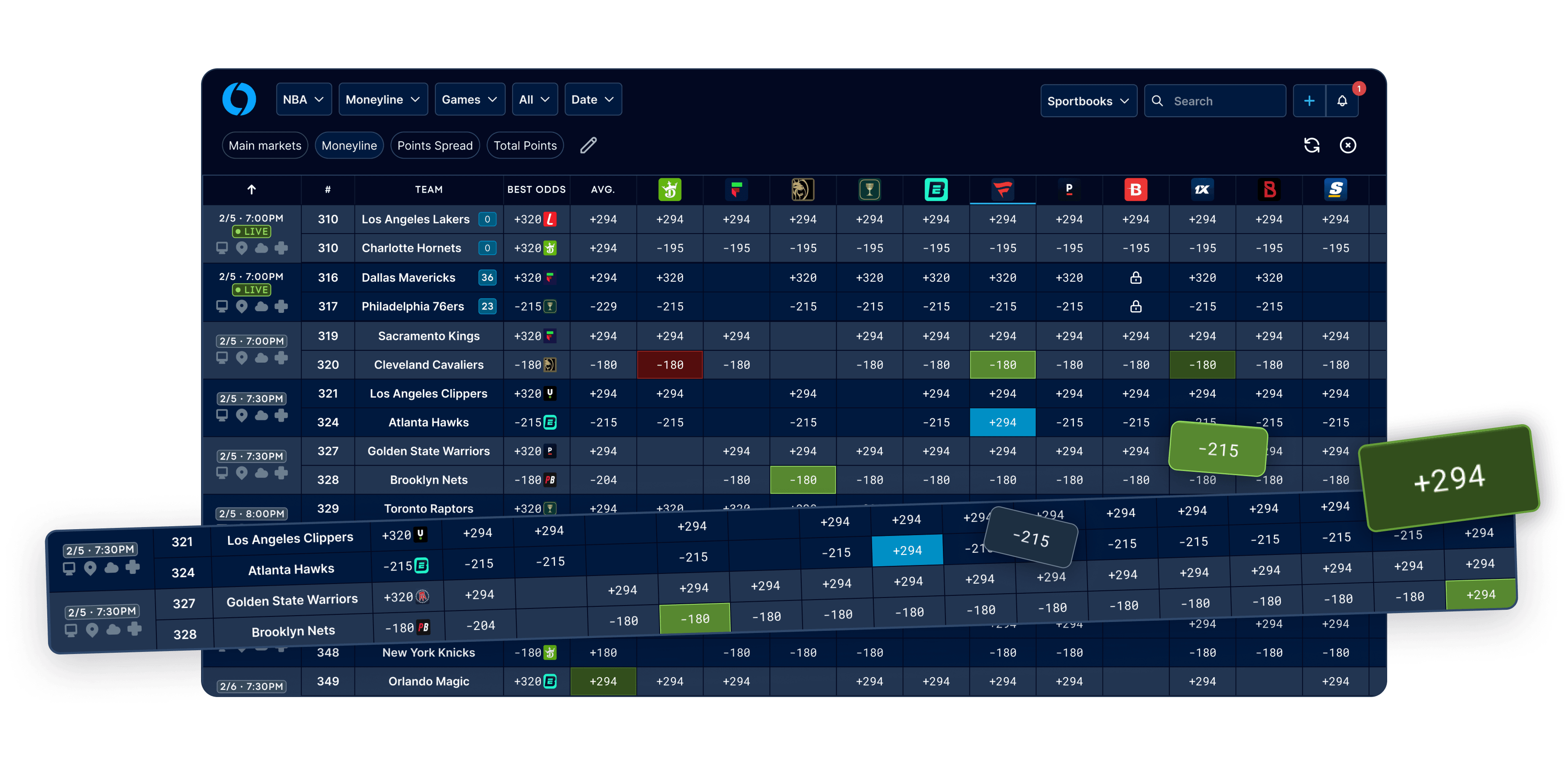Click the refresh odds icon
Viewport: 1568px width, 759px height.
(1312, 145)
